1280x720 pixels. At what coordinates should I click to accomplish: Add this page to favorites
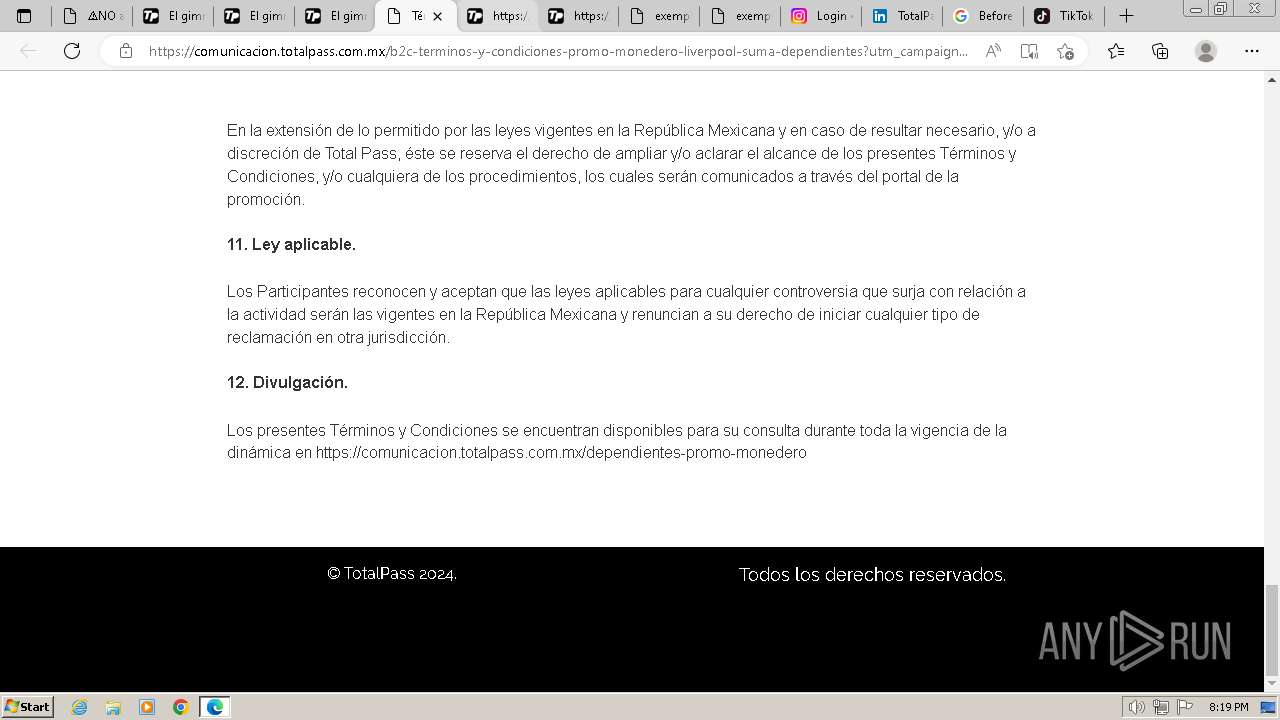pos(1065,51)
